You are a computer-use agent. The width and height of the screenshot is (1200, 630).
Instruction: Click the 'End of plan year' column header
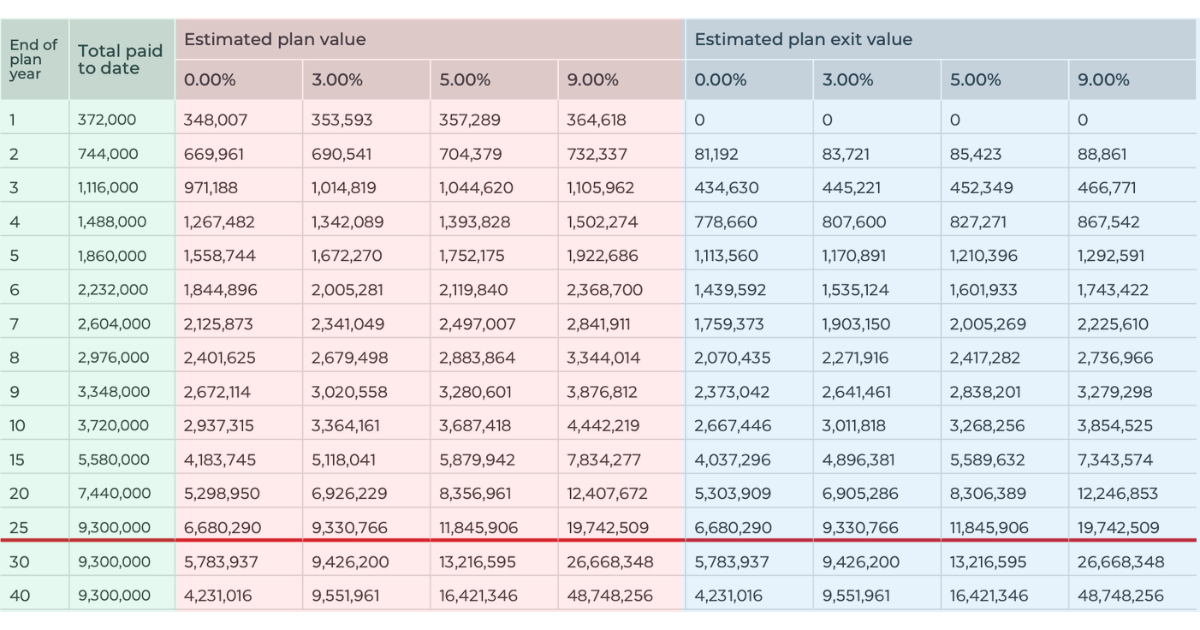(x=34, y=60)
